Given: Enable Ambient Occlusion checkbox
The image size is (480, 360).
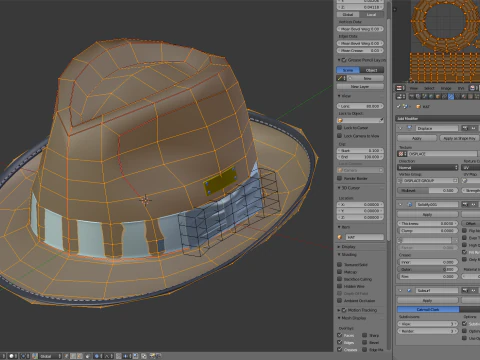Looking at the screenshot, I should [340, 300].
